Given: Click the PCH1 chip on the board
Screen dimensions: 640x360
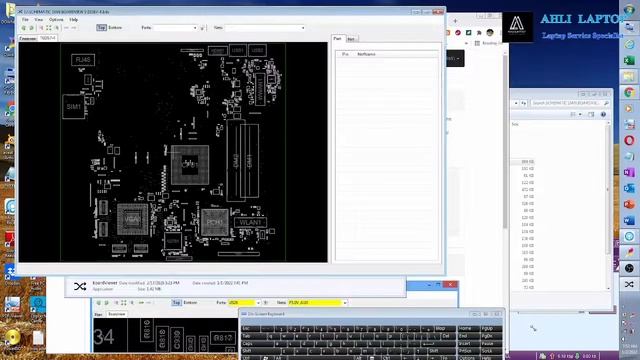Looking at the screenshot, I should [215, 222].
